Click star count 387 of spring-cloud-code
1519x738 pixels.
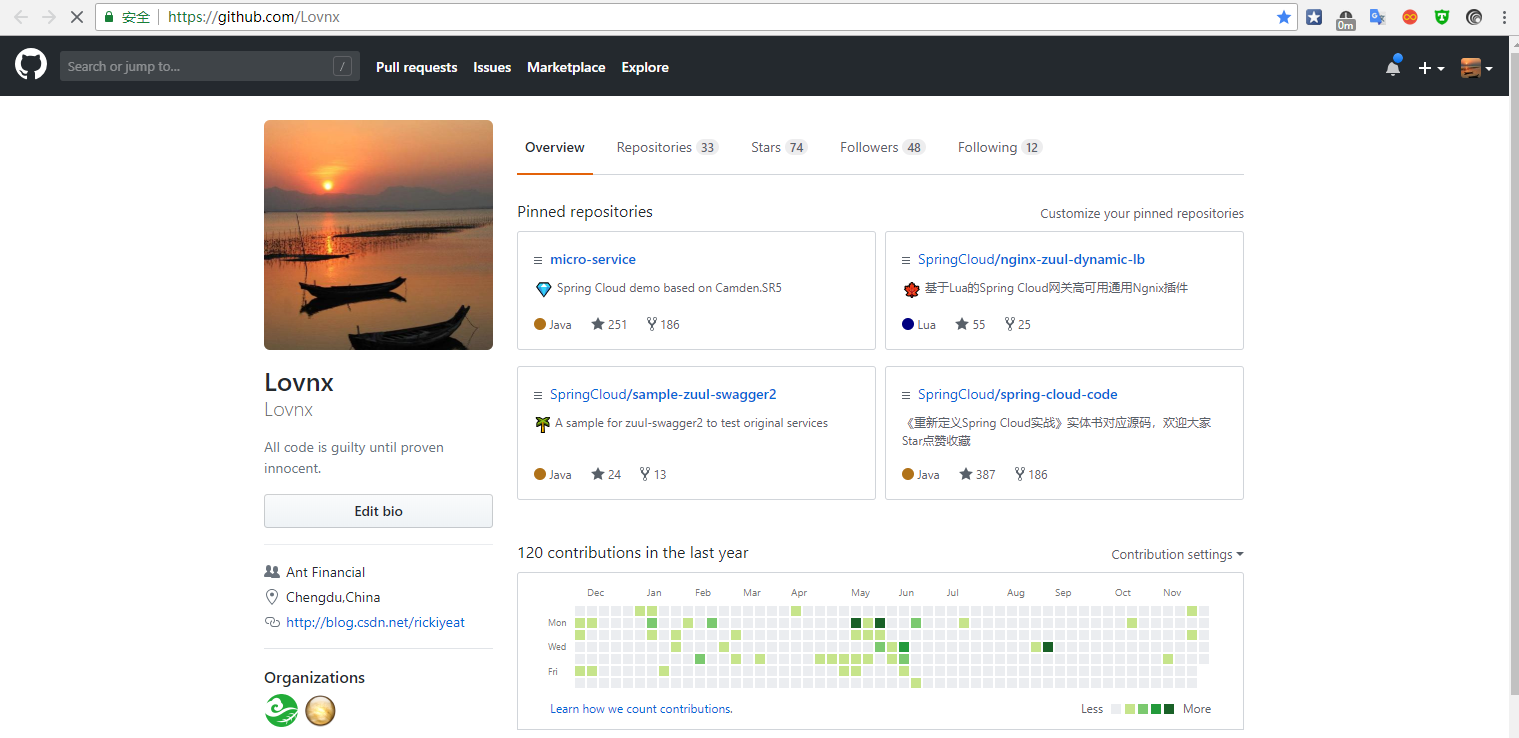[x=977, y=474]
